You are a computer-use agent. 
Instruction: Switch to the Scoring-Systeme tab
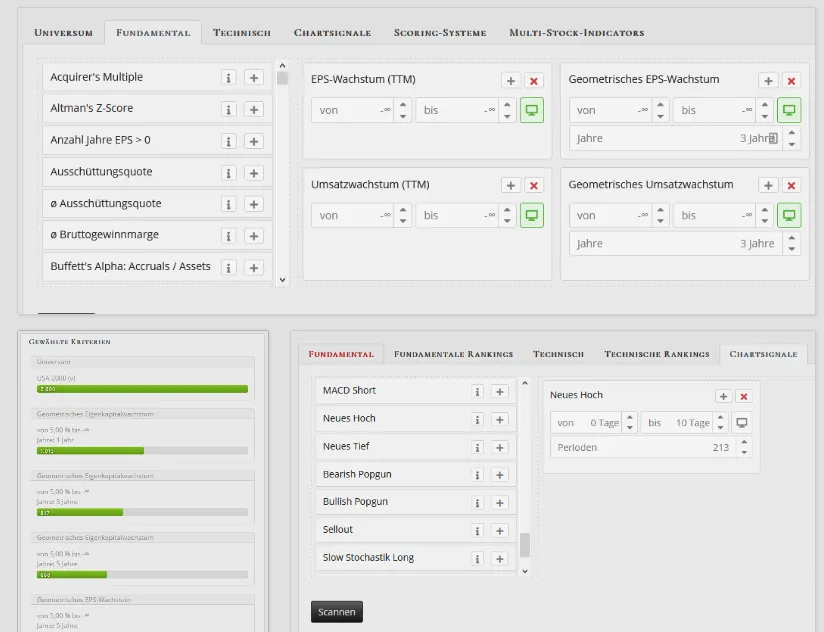(x=440, y=32)
